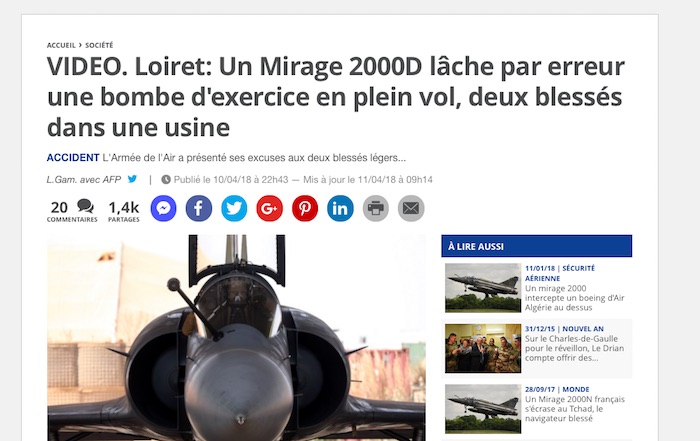Screen dimensions: 700x441
Task: Open Charles-de-Gaulle réveillon Le Drian article
Action: click(x=575, y=348)
